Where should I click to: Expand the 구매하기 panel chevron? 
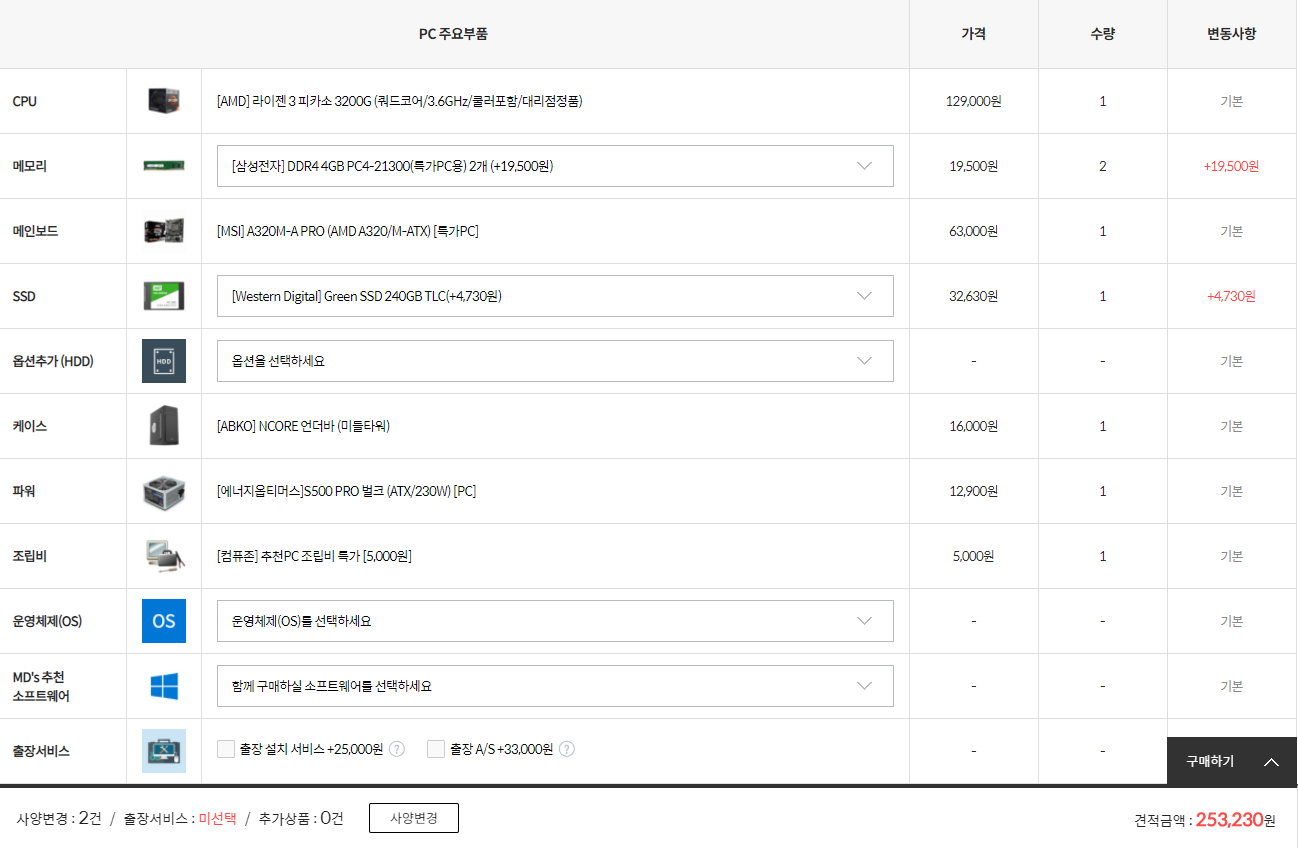[x=1271, y=762]
